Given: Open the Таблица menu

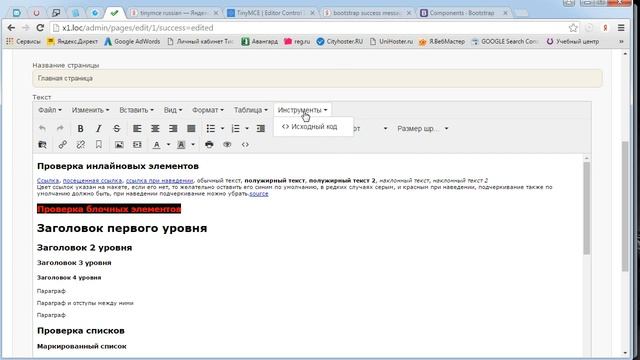Looking at the screenshot, I should (x=251, y=110).
